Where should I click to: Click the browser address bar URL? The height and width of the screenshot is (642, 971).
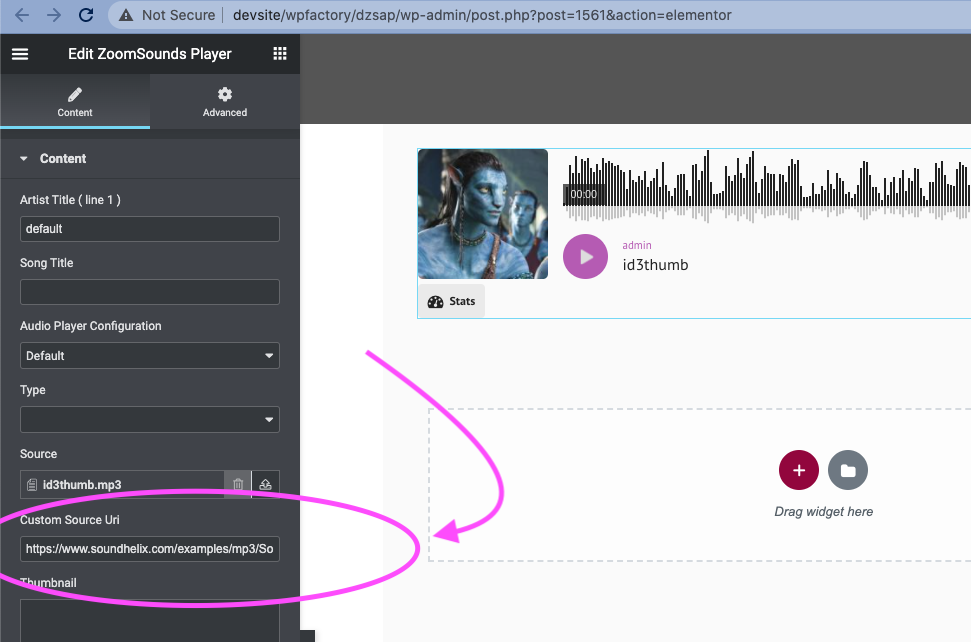pos(482,15)
